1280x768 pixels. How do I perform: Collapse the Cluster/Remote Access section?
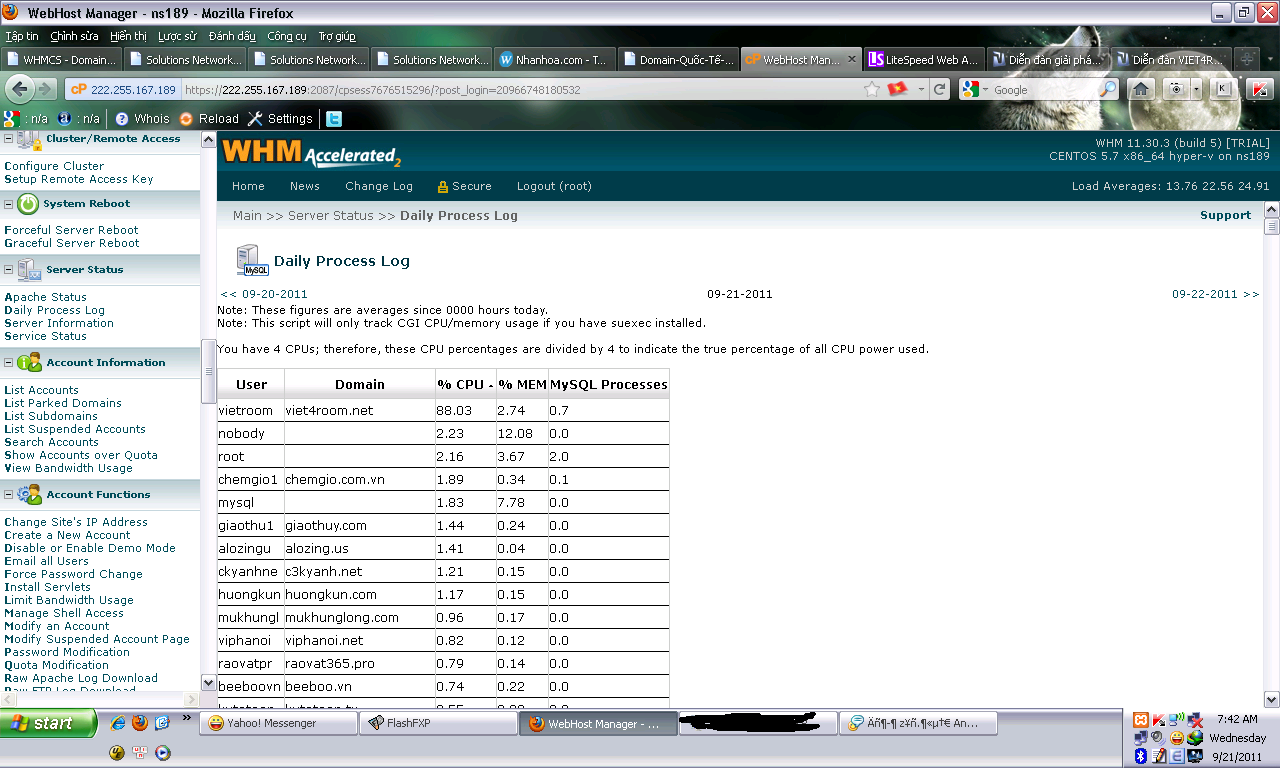[x=9, y=139]
